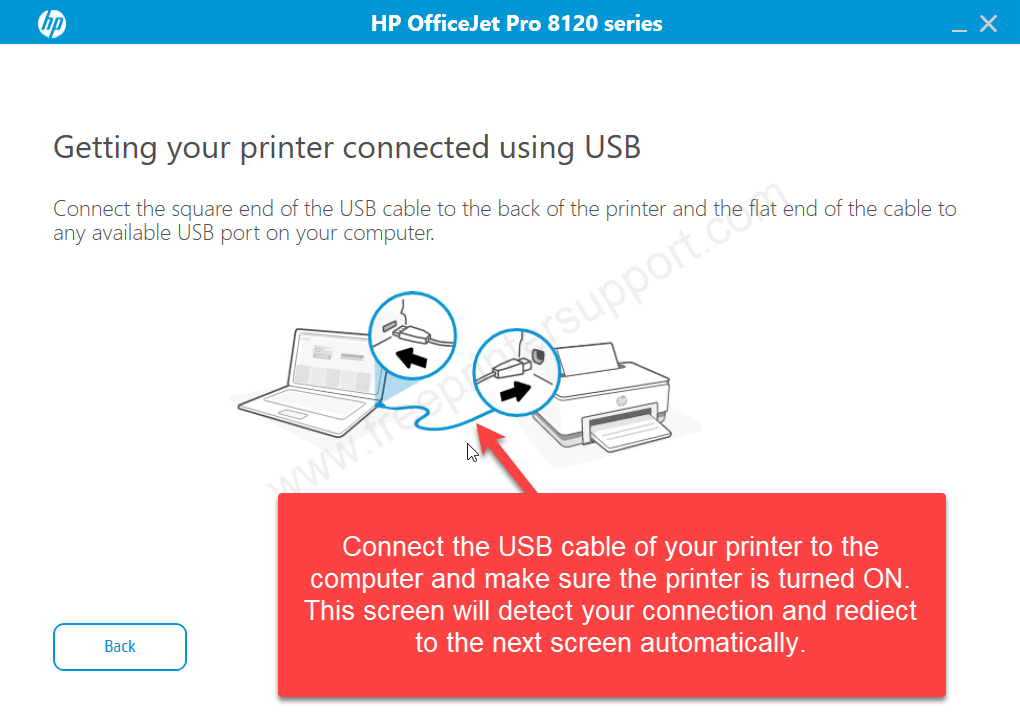Click the paper output tray on printer

click(630, 432)
